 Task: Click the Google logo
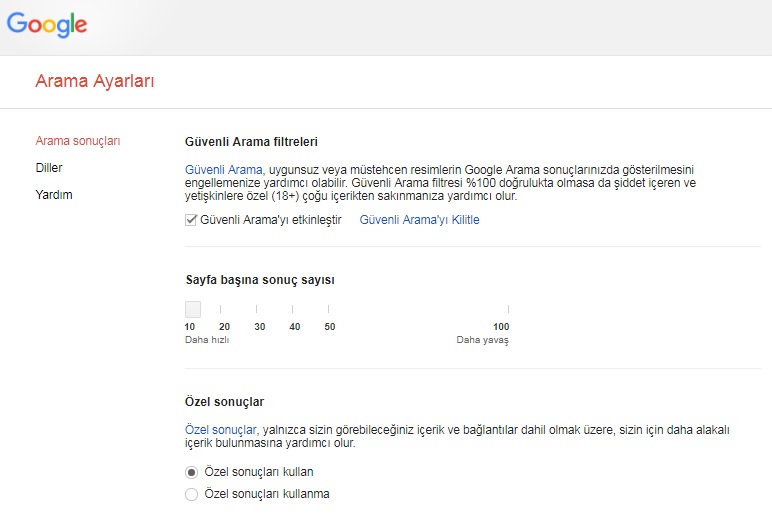pyautogui.click(x=47, y=24)
